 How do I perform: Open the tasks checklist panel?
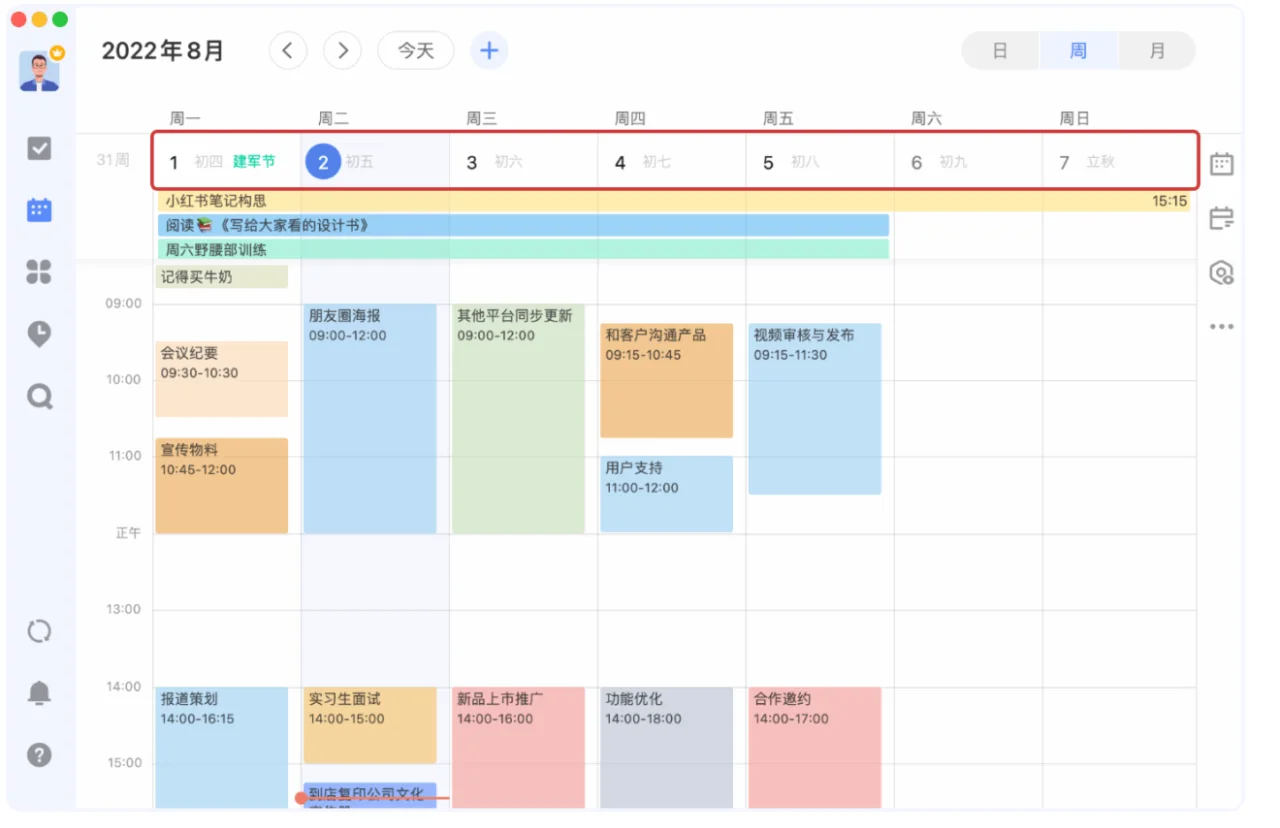(38, 148)
